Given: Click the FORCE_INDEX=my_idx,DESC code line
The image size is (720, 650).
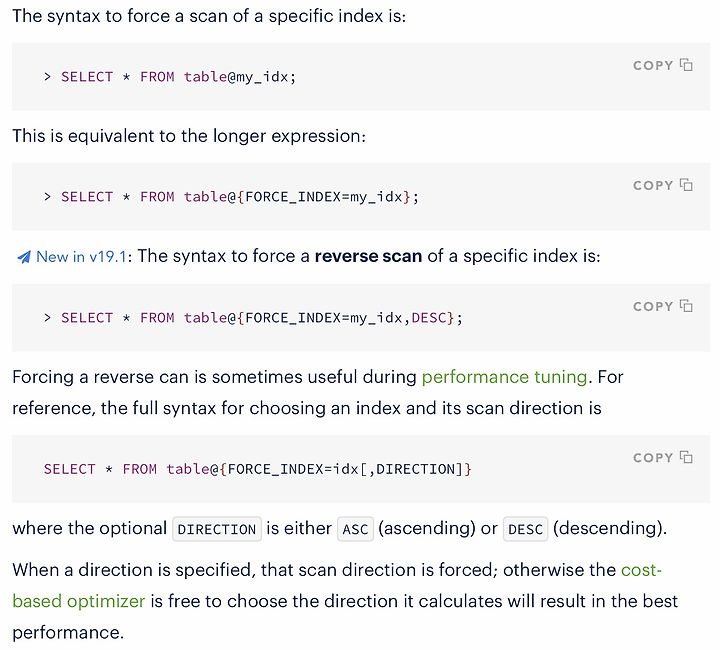Looking at the screenshot, I should [253, 318].
